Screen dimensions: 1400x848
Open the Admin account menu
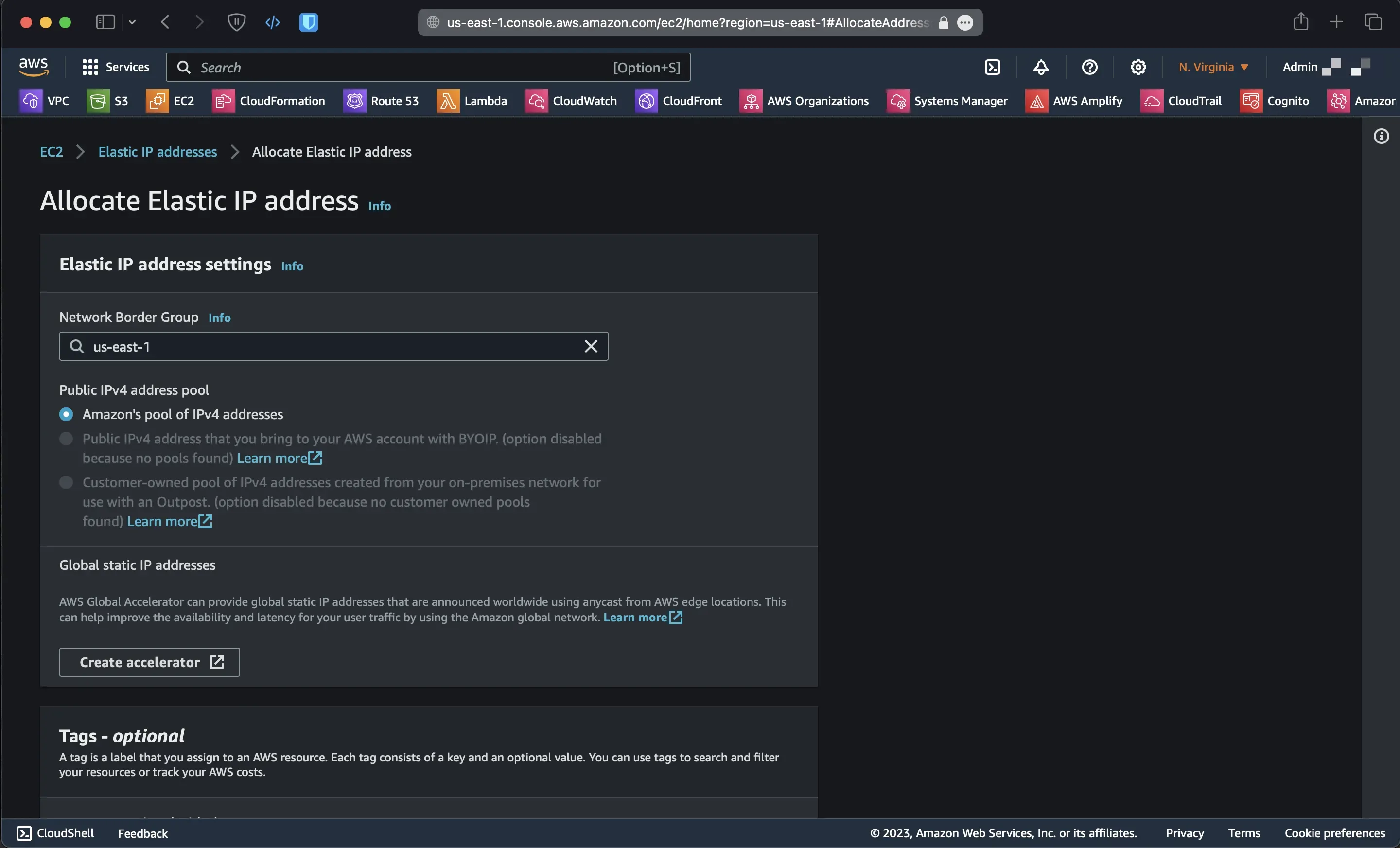coord(1299,67)
